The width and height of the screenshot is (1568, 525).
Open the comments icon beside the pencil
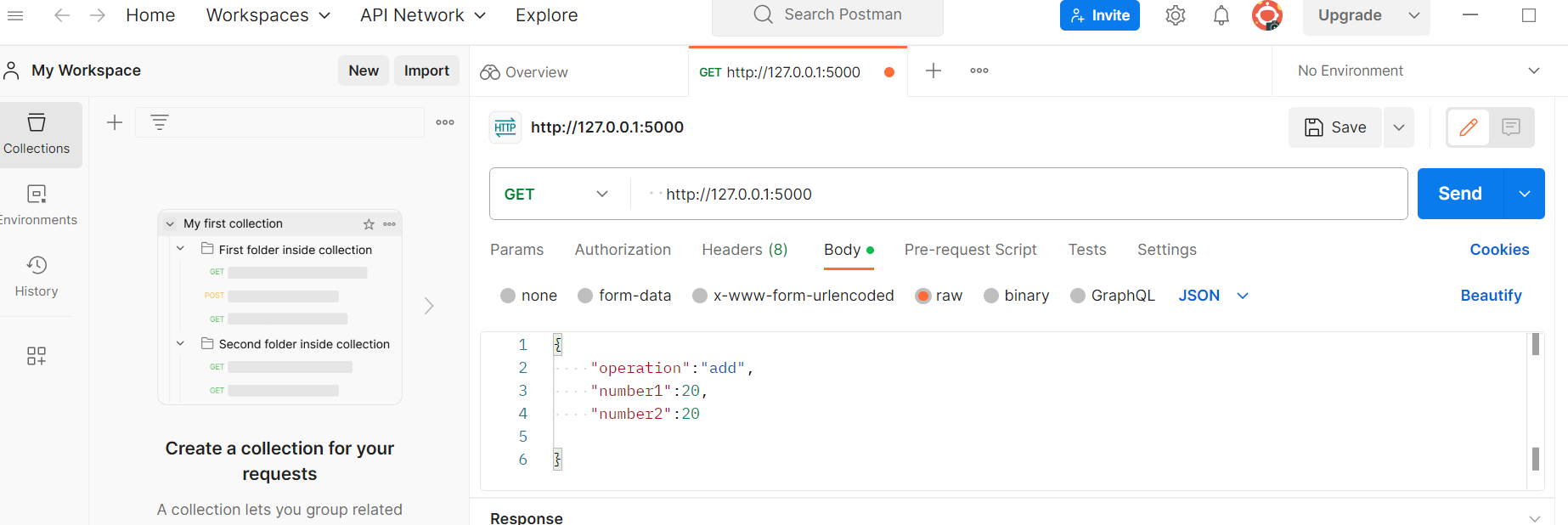click(x=1510, y=127)
